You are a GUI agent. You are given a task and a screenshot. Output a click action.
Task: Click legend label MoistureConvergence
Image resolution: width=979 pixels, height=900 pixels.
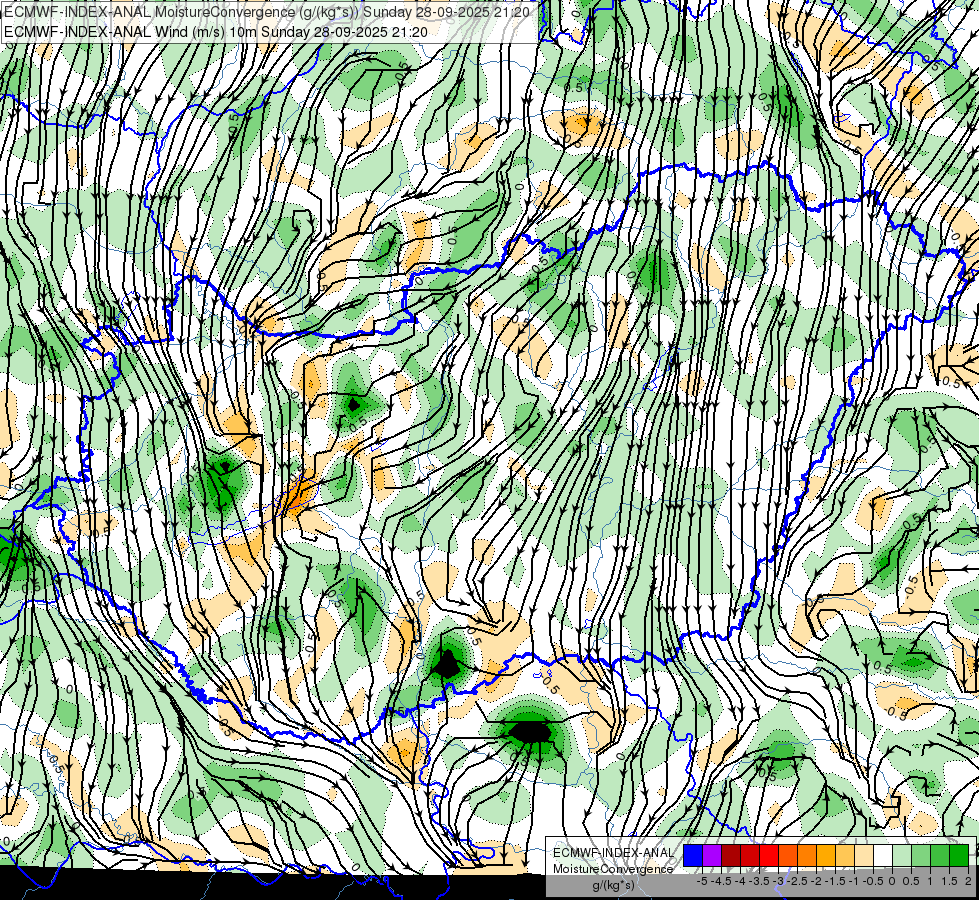click(613, 869)
